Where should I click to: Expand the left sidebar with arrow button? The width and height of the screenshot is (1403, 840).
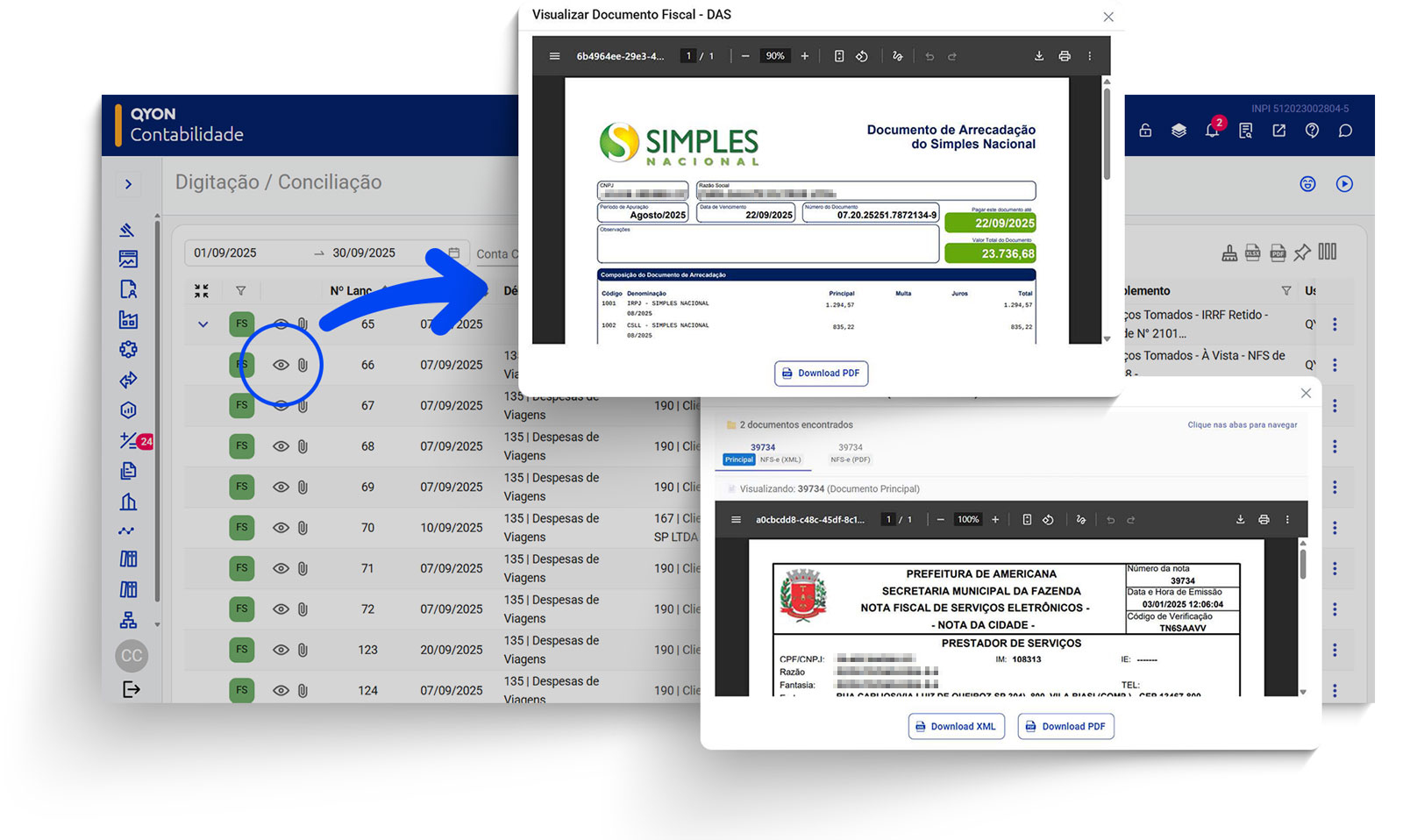click(x=128, y=184)
